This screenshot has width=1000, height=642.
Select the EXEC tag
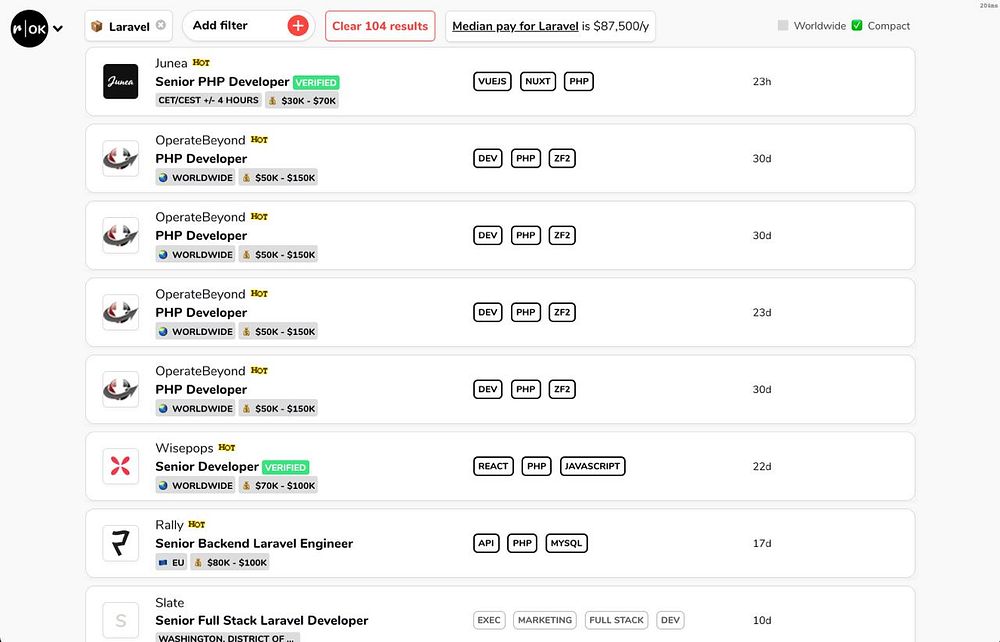489,620
